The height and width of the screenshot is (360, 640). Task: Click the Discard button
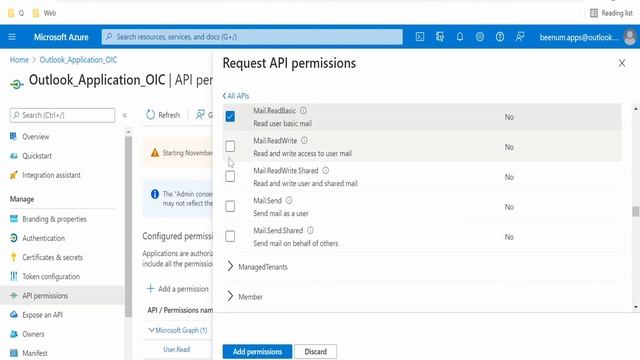[x=316, y=351]
